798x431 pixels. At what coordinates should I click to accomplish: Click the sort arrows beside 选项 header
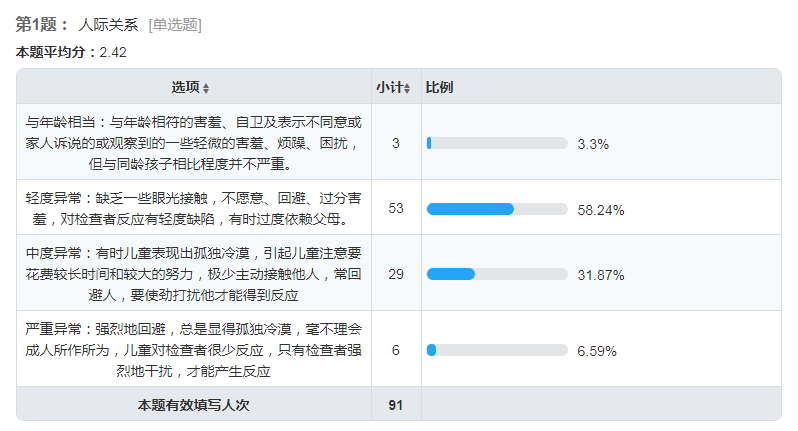pyautogui.click(x=206, y=87)
